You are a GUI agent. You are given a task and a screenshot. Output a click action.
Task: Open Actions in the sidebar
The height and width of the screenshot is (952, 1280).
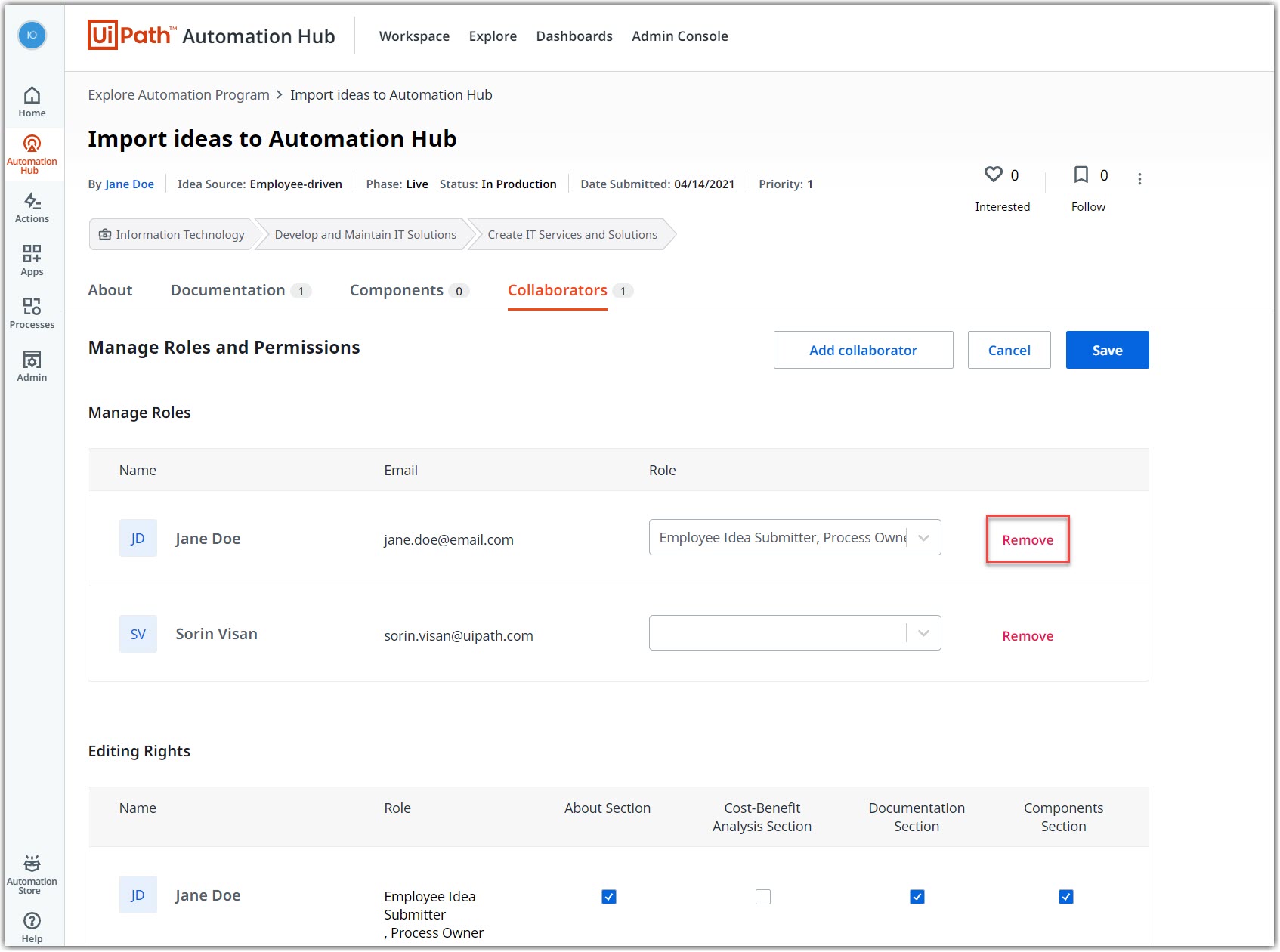point(32,208)
